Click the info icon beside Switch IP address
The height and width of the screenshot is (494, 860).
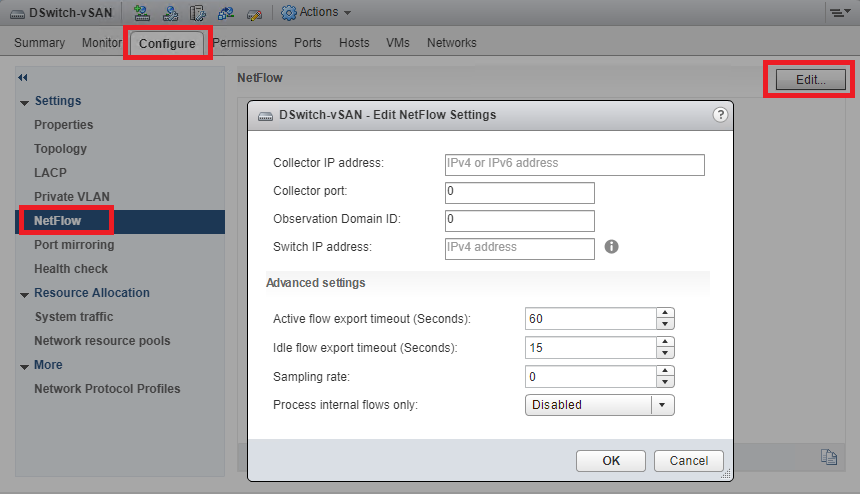click(x=612, y=246)
